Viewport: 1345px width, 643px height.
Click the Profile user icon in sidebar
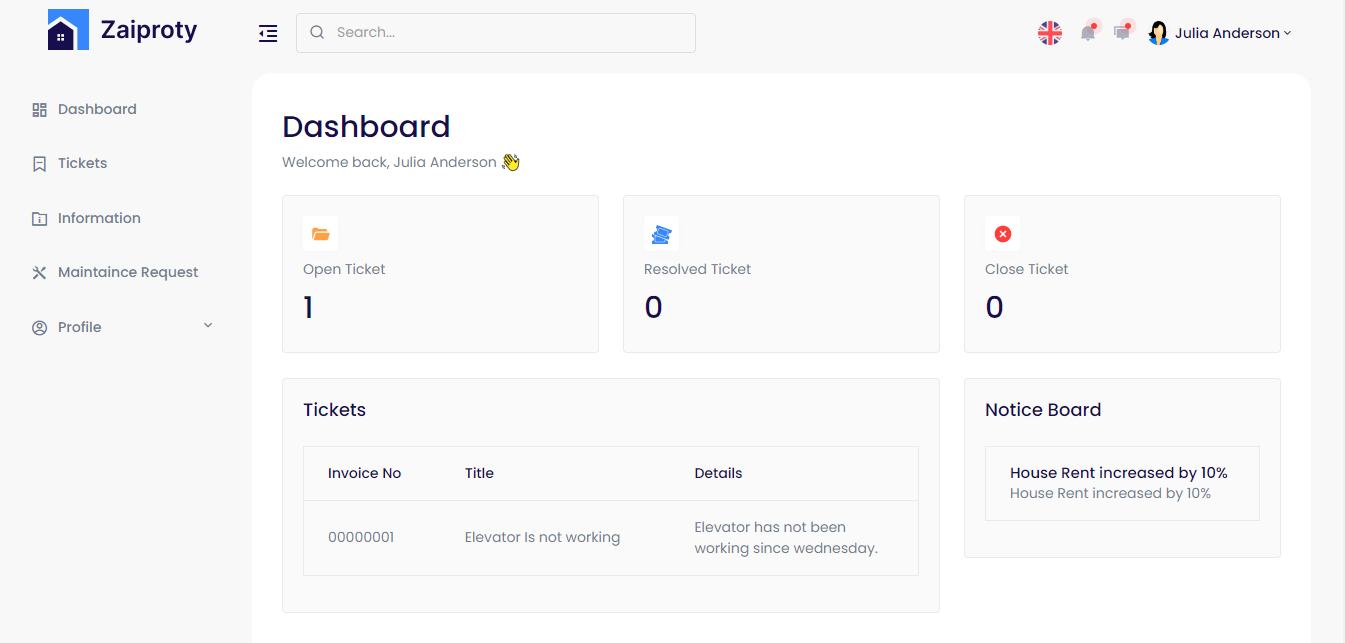[x=40, y=327]
